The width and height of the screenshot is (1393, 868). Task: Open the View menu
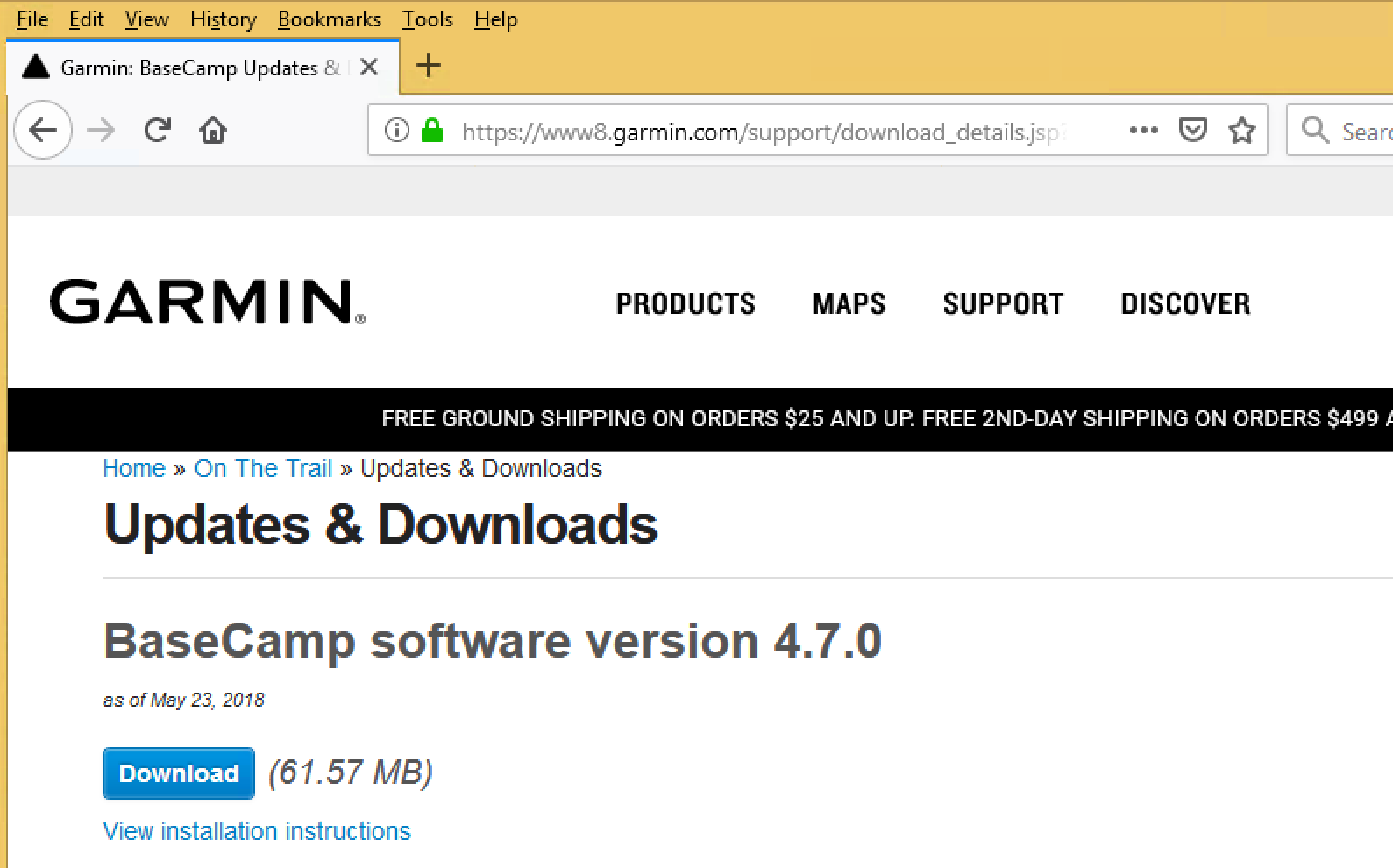146,19
